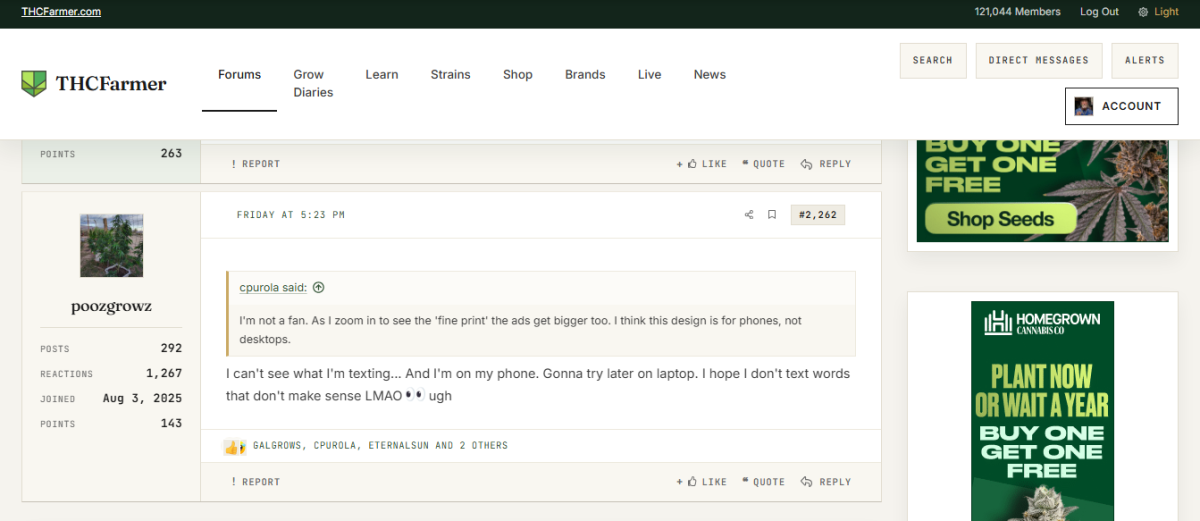Go to the Learn menu

click(x=382, y=74)
